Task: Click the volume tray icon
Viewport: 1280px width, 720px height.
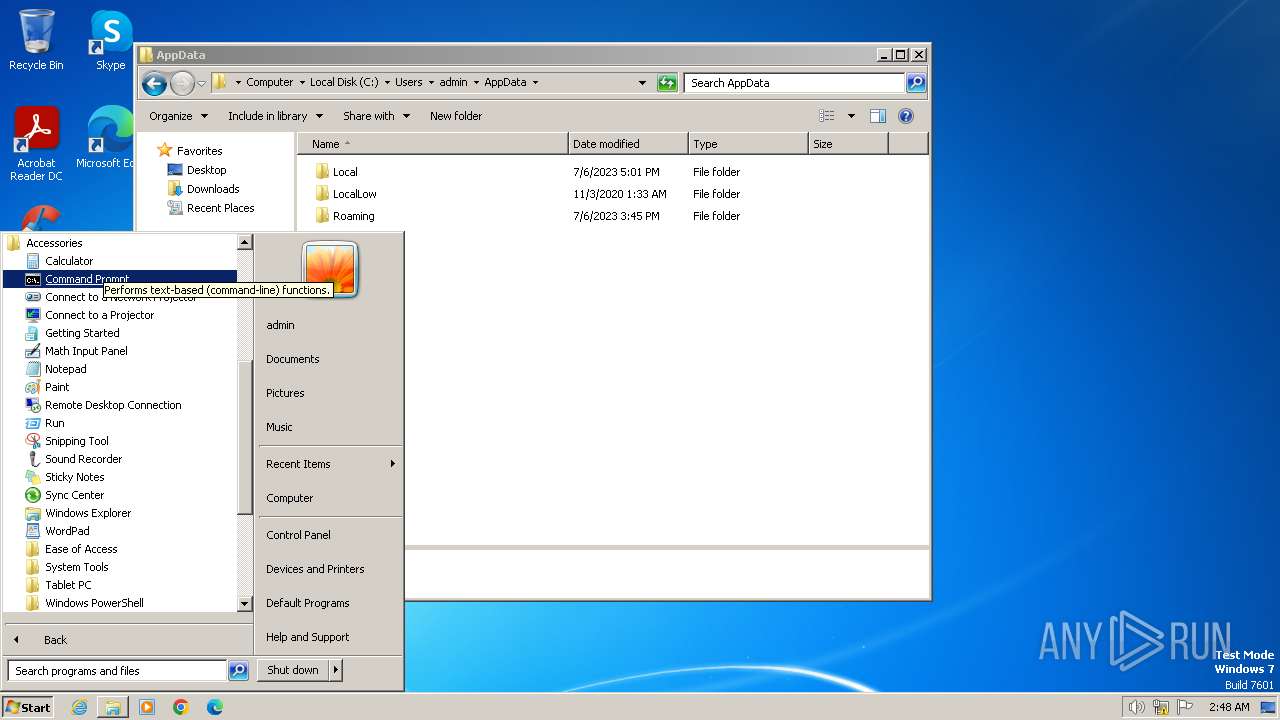Action: point(1136,707)
